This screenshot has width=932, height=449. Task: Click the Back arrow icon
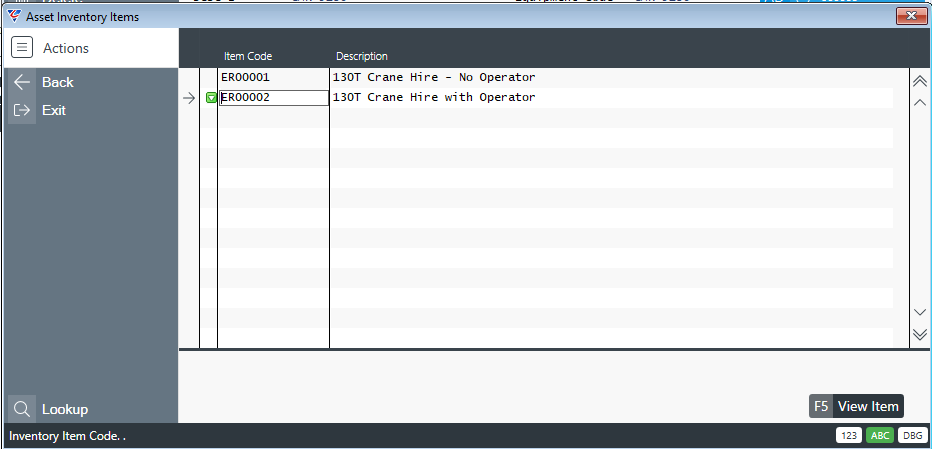(22, 83)
